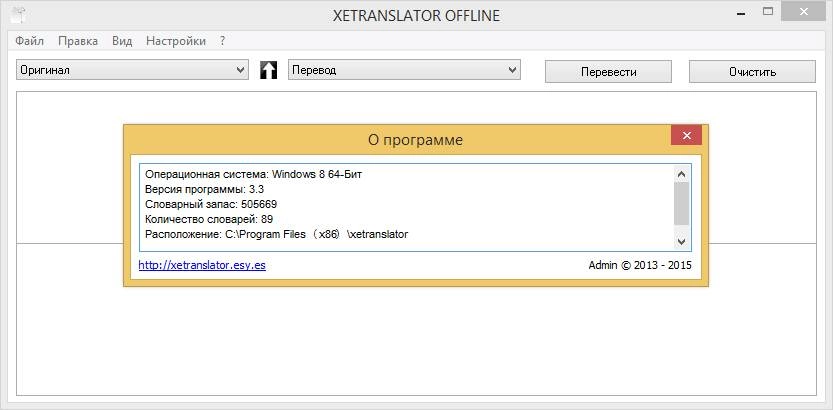Expand the Перевод language dropdown
Image resolution: width=833 pixels, height=410 pixels.
(x=404, y=70)
